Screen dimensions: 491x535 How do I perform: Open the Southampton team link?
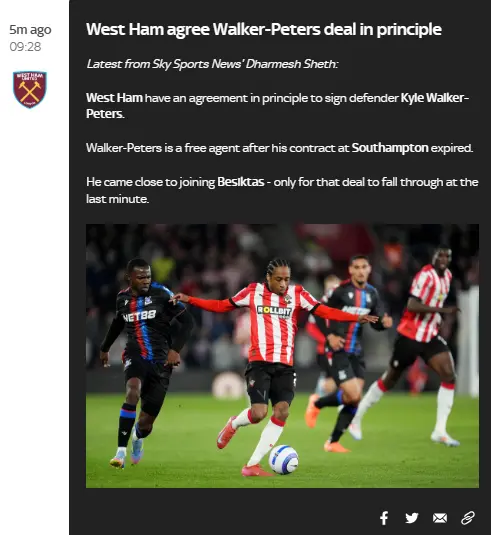coord(390,148)
